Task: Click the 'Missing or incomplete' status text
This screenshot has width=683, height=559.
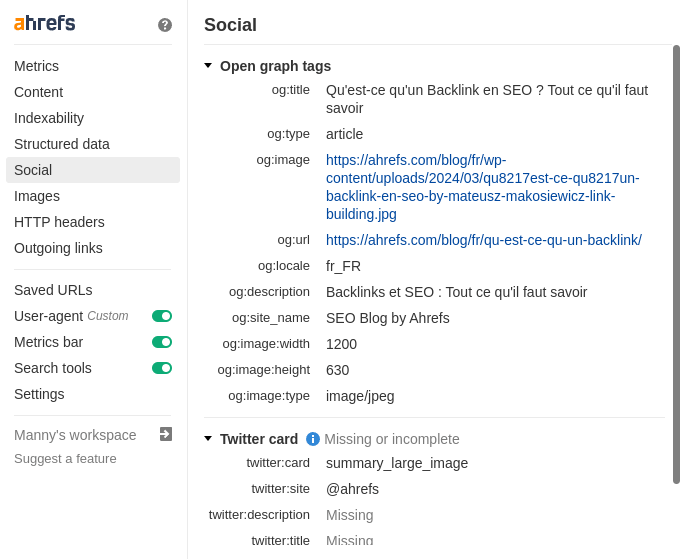Action: [392, 439]
